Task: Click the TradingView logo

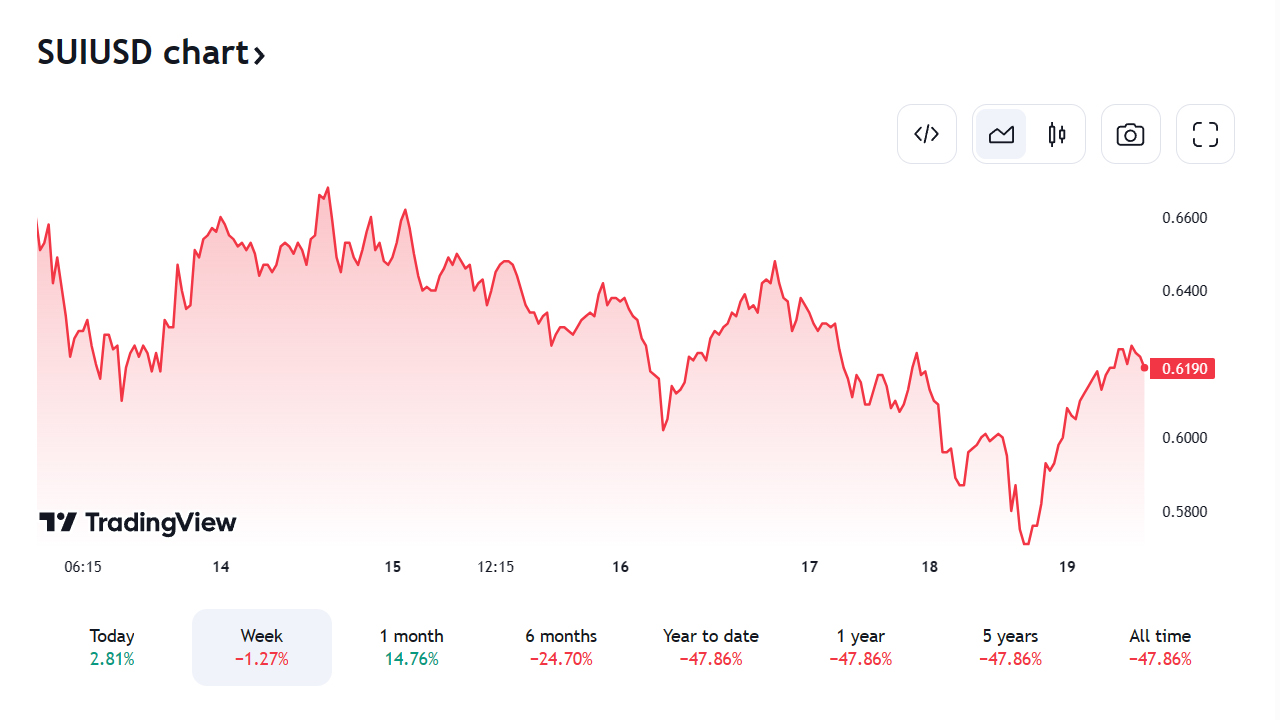Action: pos(138,522)
